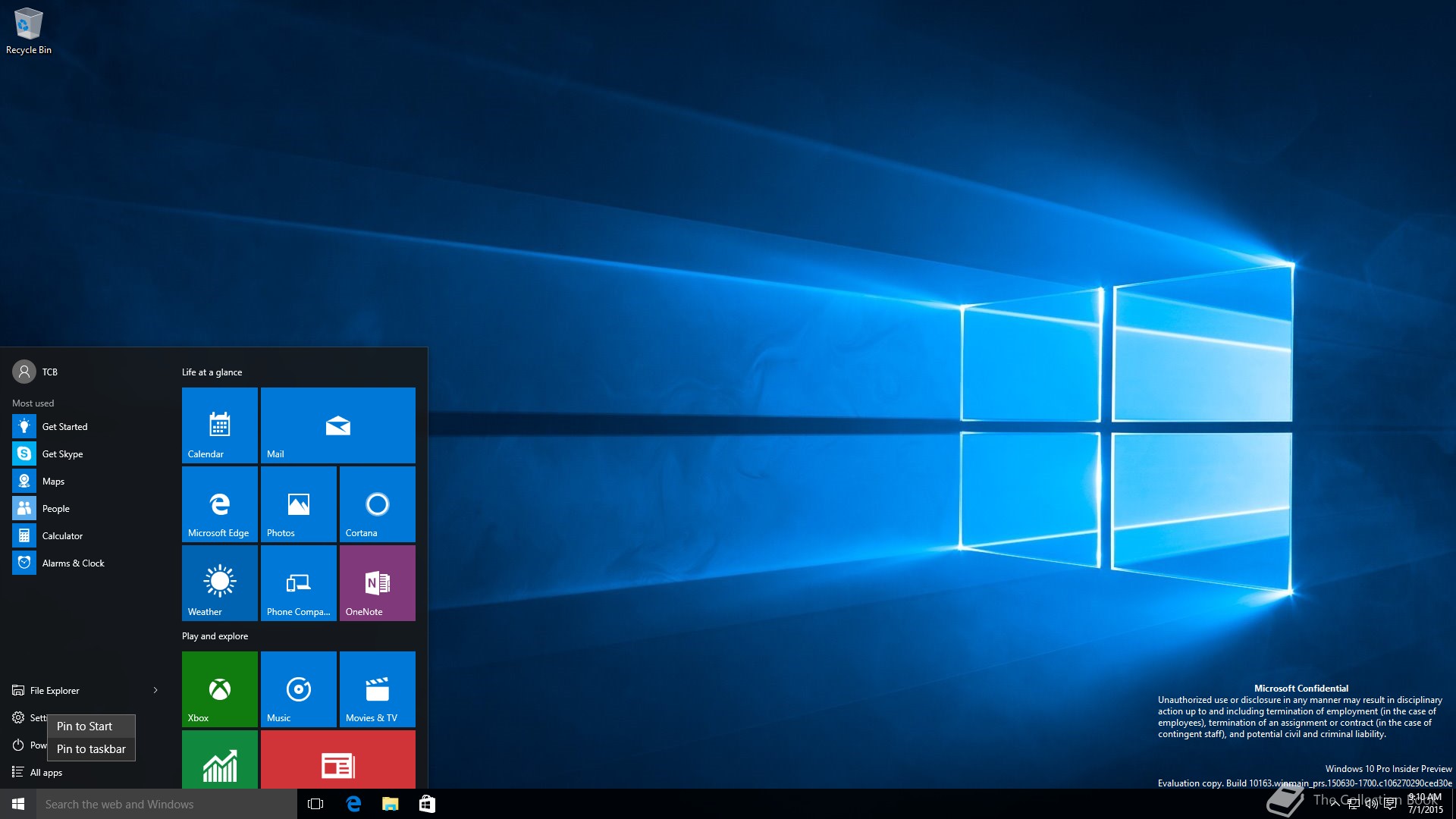Open the Cortana tile
The height and width of the screenshot is (819, 1456).
[x=378, y=504]
